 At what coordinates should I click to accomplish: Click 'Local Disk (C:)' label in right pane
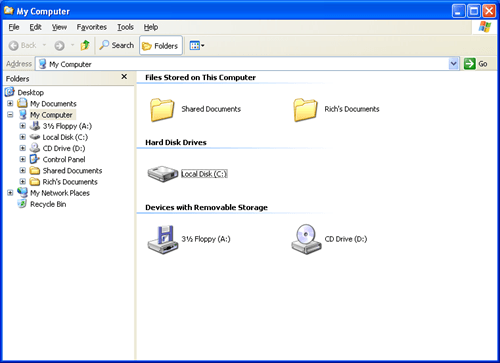[x=204, y=174]
